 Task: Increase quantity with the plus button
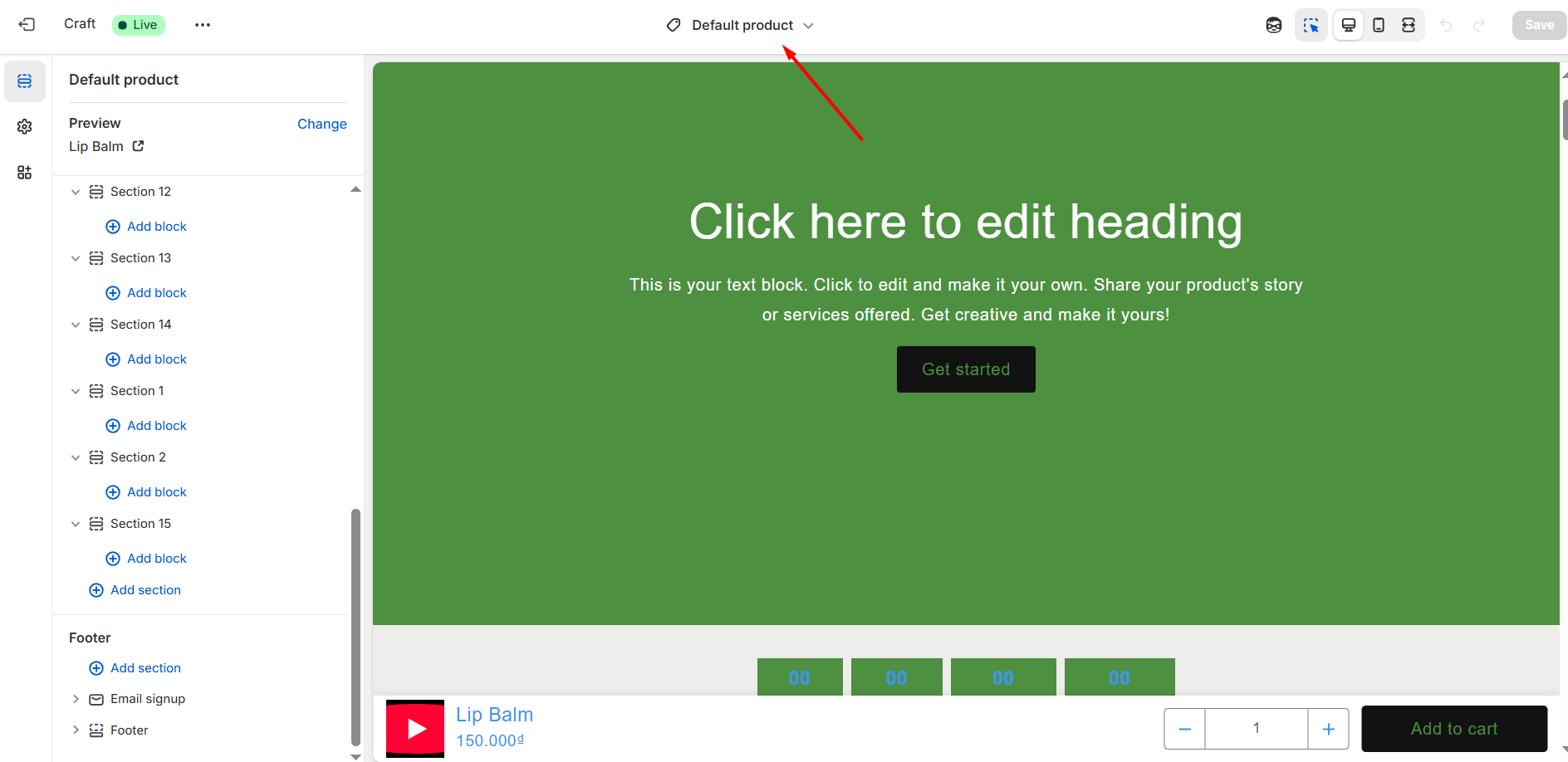click(1329, 729)
